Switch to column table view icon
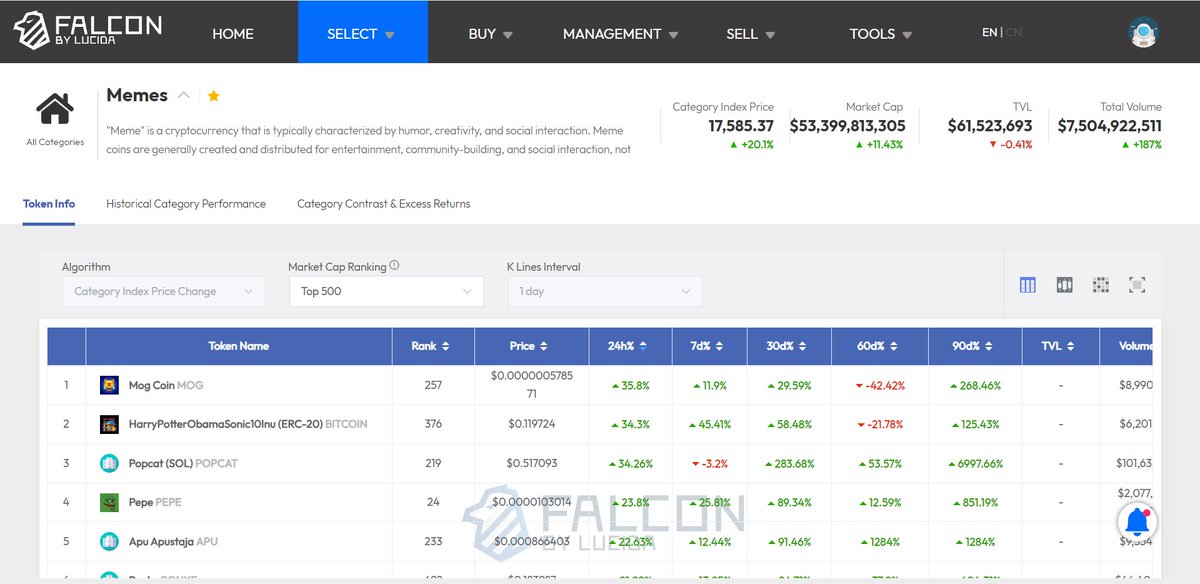Screen dimensions: 1200x584 point(1028,285)
